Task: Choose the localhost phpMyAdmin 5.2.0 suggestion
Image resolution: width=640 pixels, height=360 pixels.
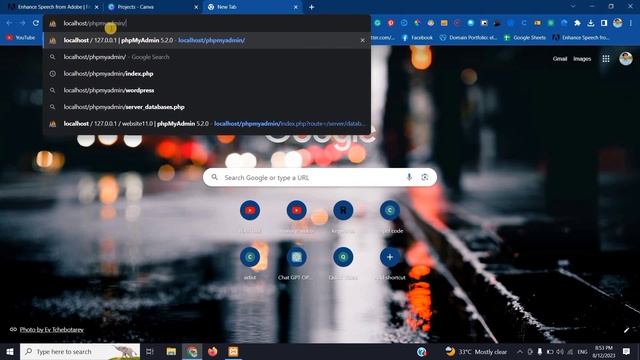Action: tap(207, 40)
